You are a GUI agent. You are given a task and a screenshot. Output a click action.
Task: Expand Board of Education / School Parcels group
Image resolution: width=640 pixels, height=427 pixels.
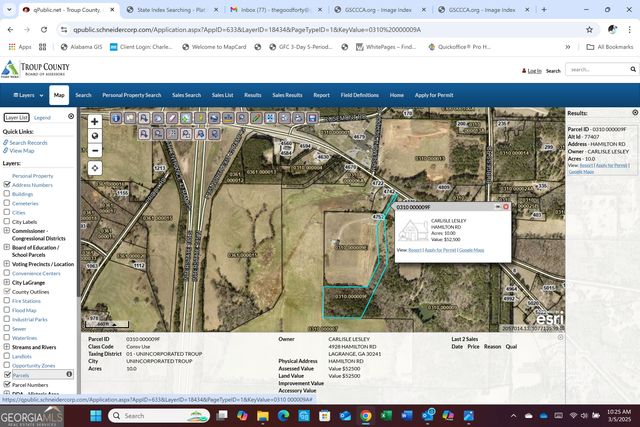[7, 247]
